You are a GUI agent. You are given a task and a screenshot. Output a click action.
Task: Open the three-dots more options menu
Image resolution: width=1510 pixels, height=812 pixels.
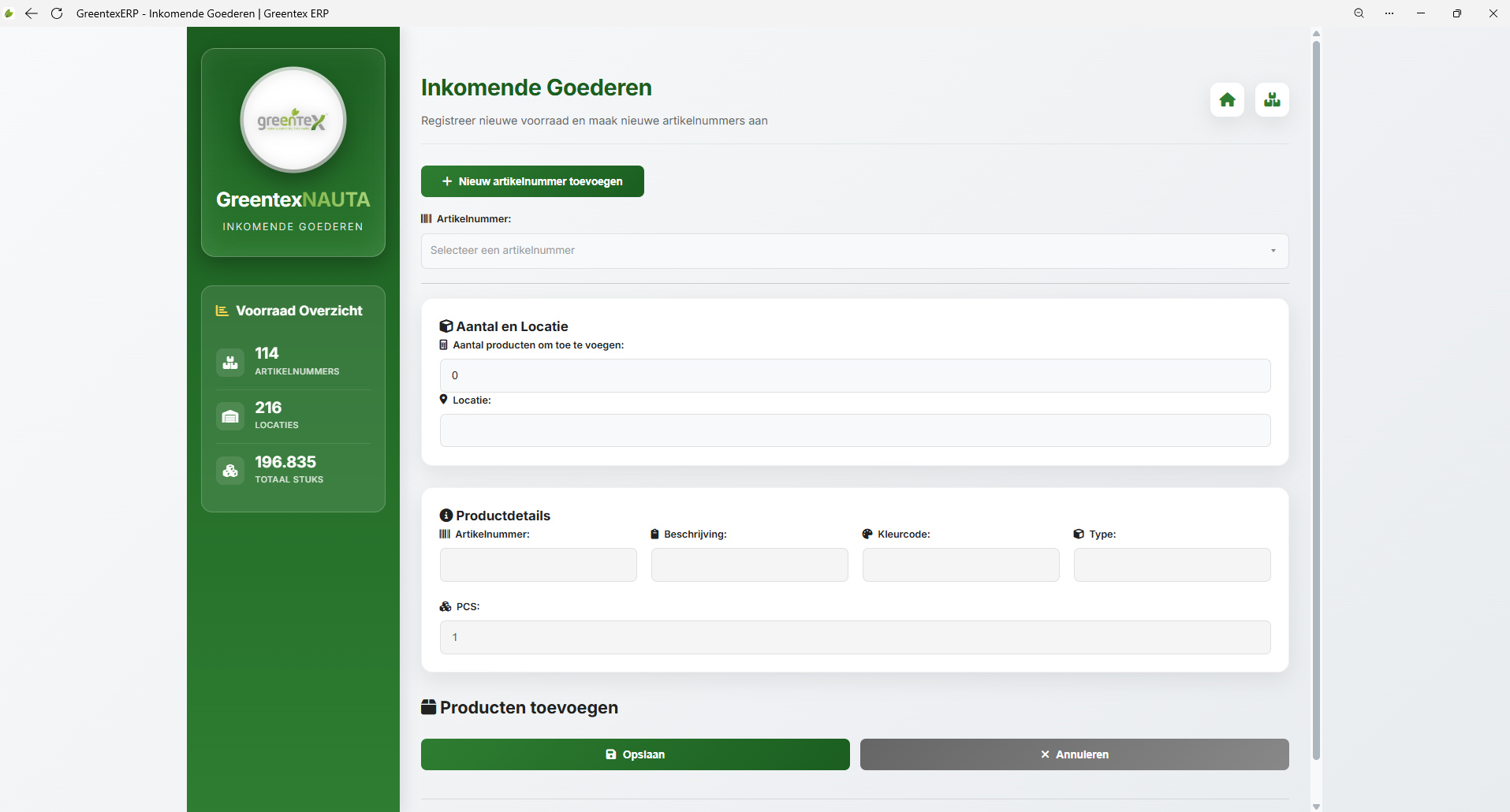tap(1389, 13)
